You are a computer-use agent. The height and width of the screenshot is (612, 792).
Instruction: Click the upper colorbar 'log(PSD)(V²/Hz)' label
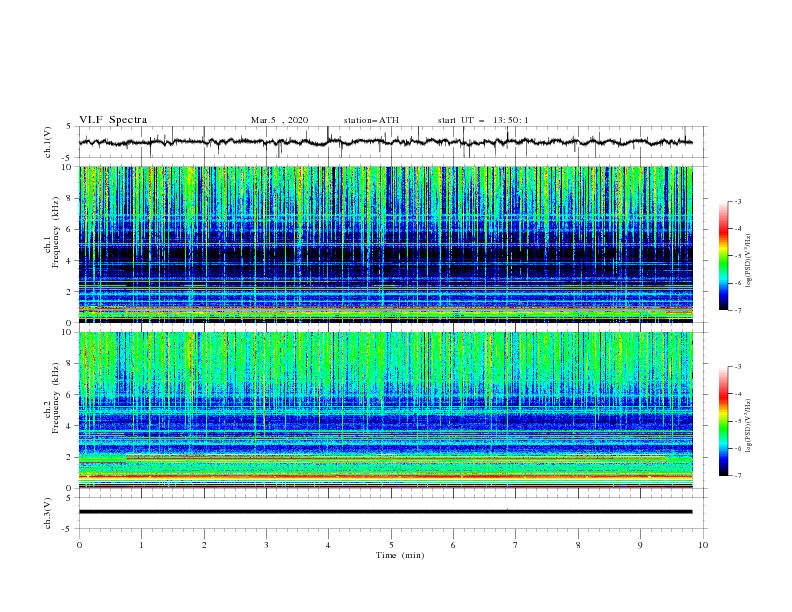[748, 261]
